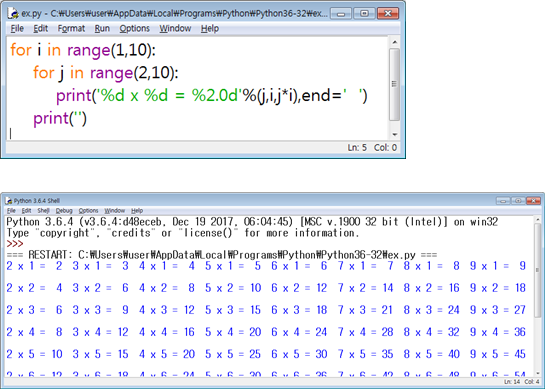Click the Shell vertical scrollbar thumb
This screenshot has width=545, height=389.
point(538,270)
